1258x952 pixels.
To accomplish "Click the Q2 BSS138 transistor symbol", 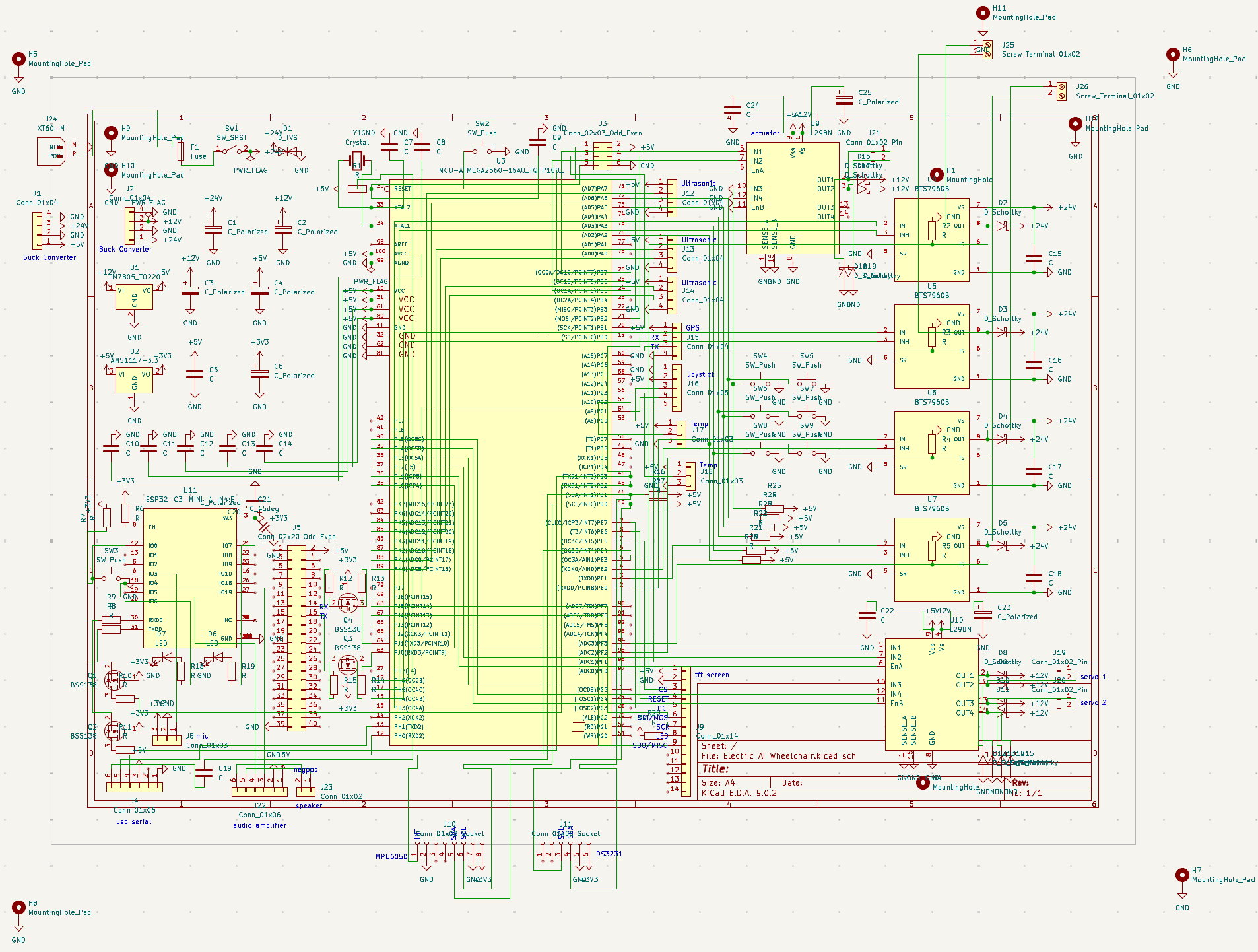I will [x=114, y=730].
